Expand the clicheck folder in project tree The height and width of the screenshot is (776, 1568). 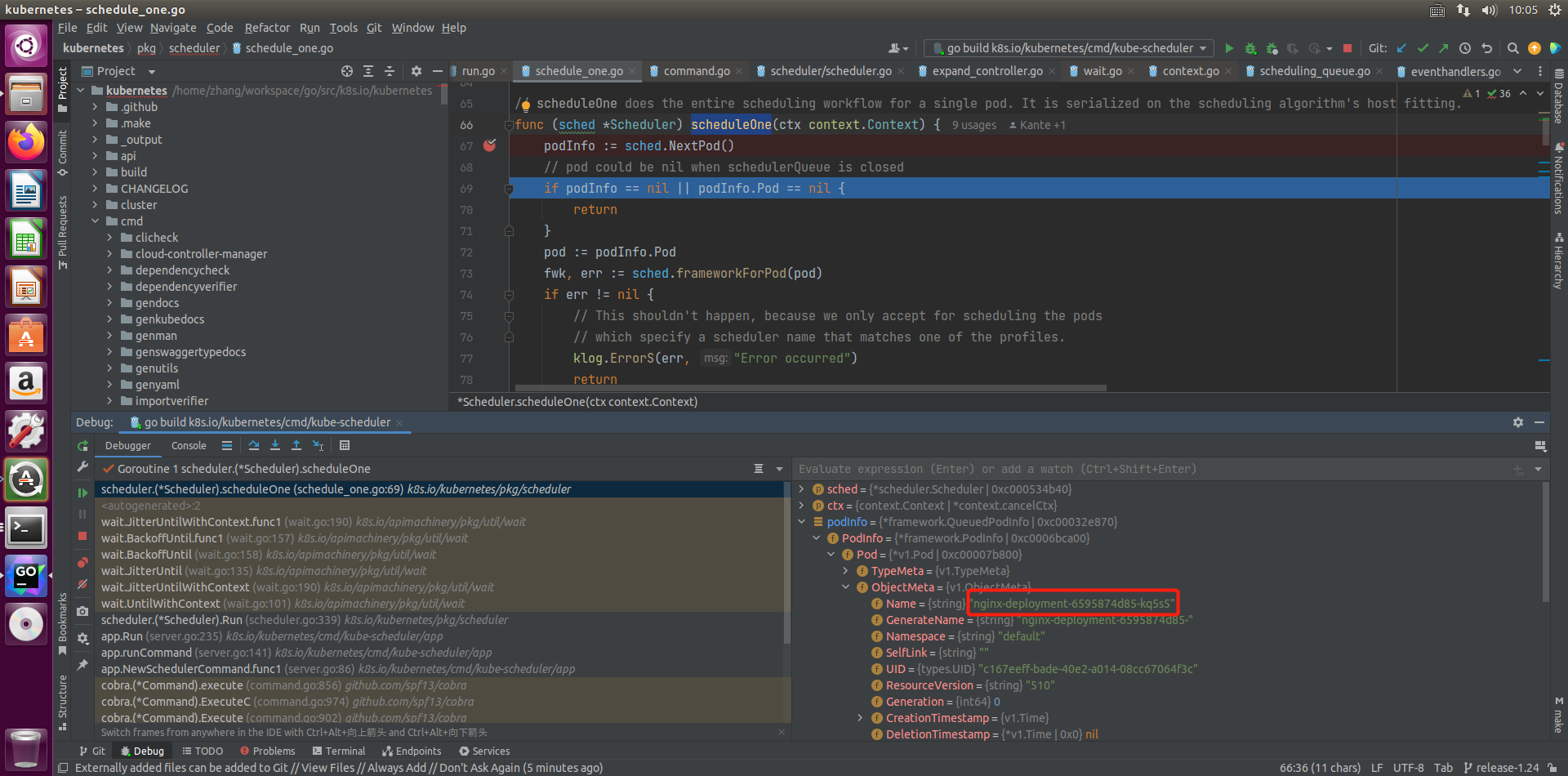pyautogui.click(x=109, y=238)
